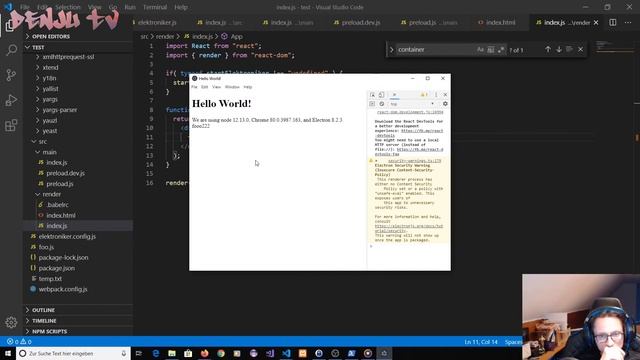
Task: Expand the yargs-parser folder
Action: 60,110
